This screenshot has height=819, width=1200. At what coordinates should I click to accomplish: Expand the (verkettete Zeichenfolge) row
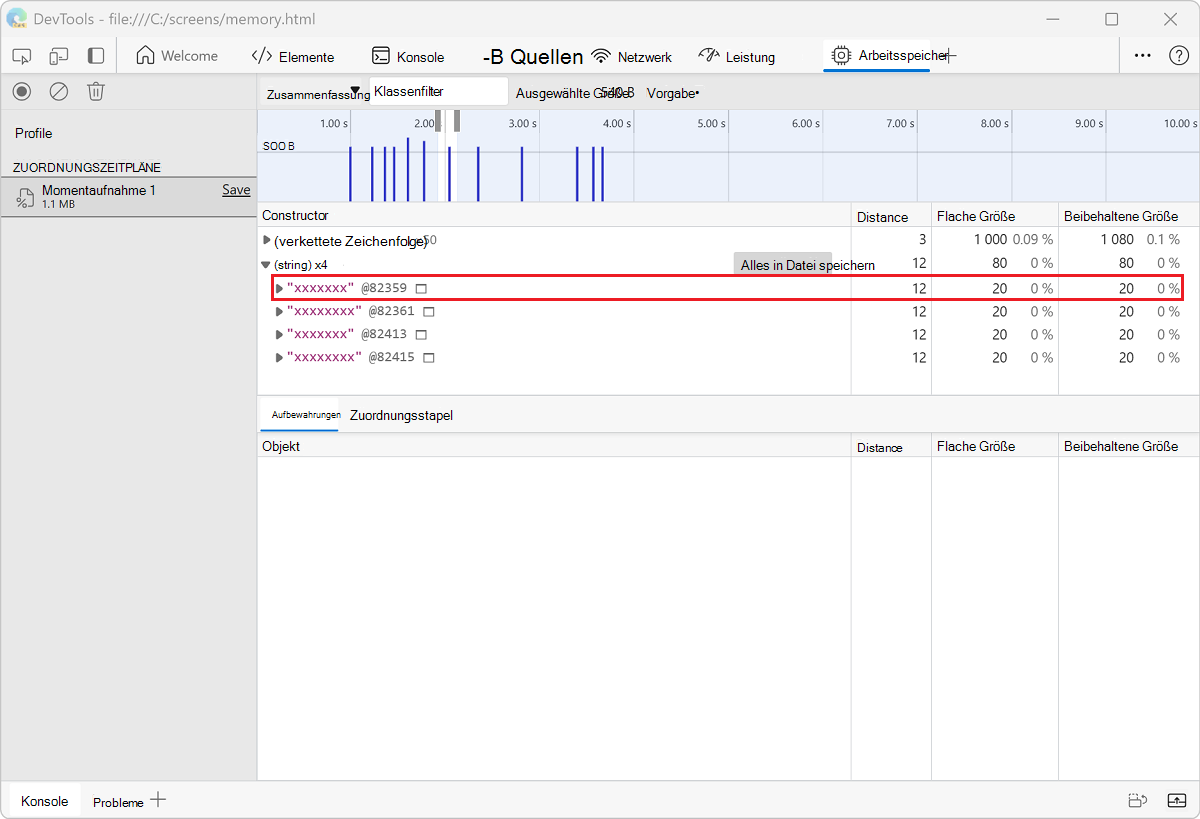(x=267, y=240)
